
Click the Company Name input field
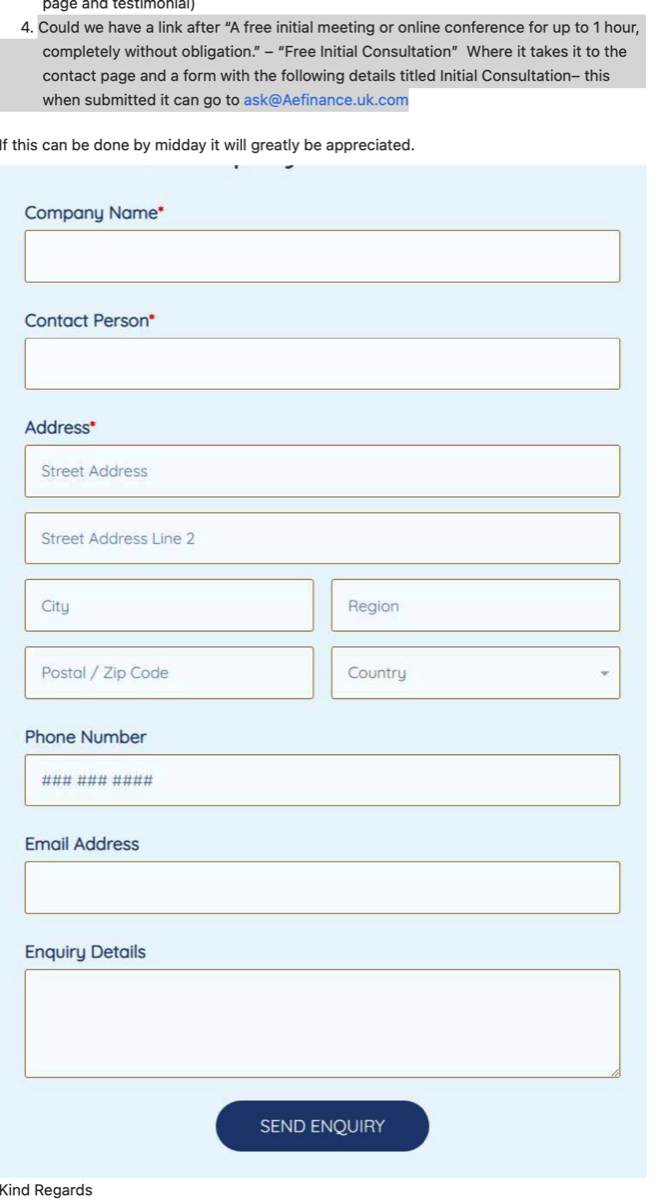(x=322, y=256)
